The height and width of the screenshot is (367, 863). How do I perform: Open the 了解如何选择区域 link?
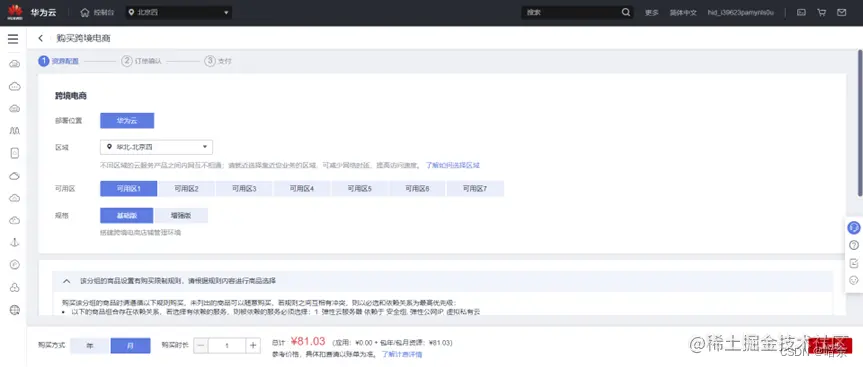click(x=452, y=165)
